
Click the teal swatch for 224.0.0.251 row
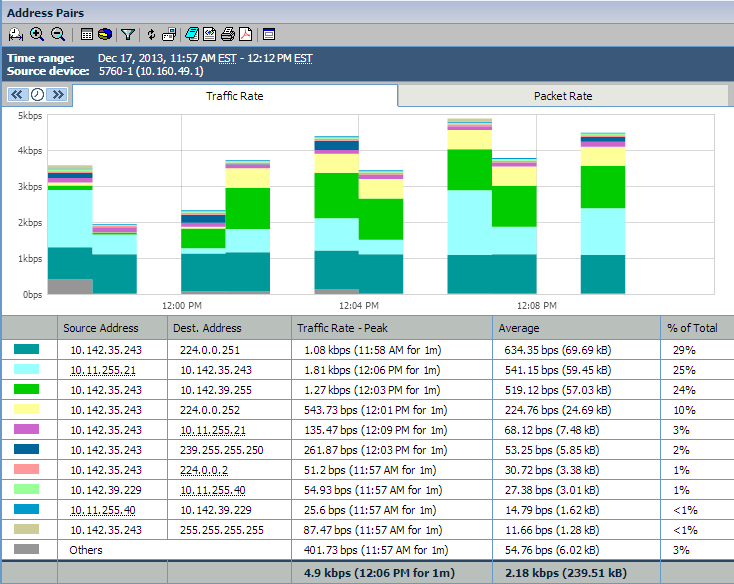tap(27, 350)
